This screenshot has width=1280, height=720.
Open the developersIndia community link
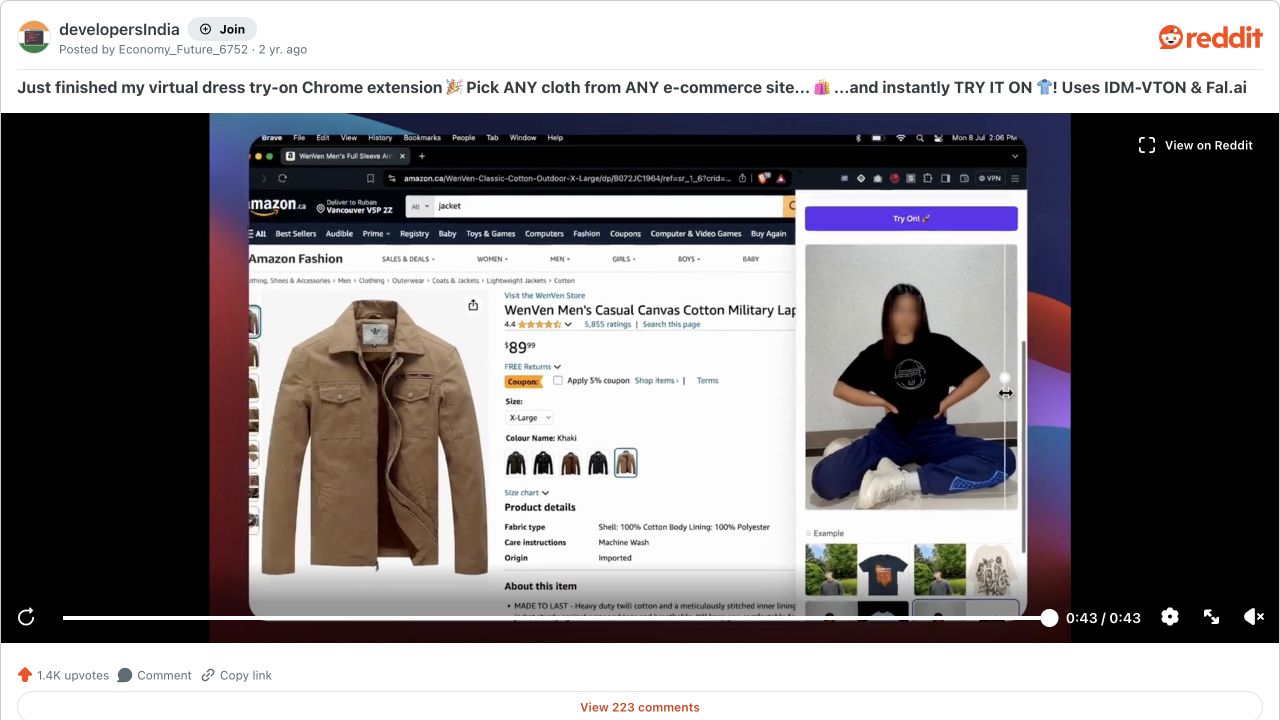pos(119,29)
